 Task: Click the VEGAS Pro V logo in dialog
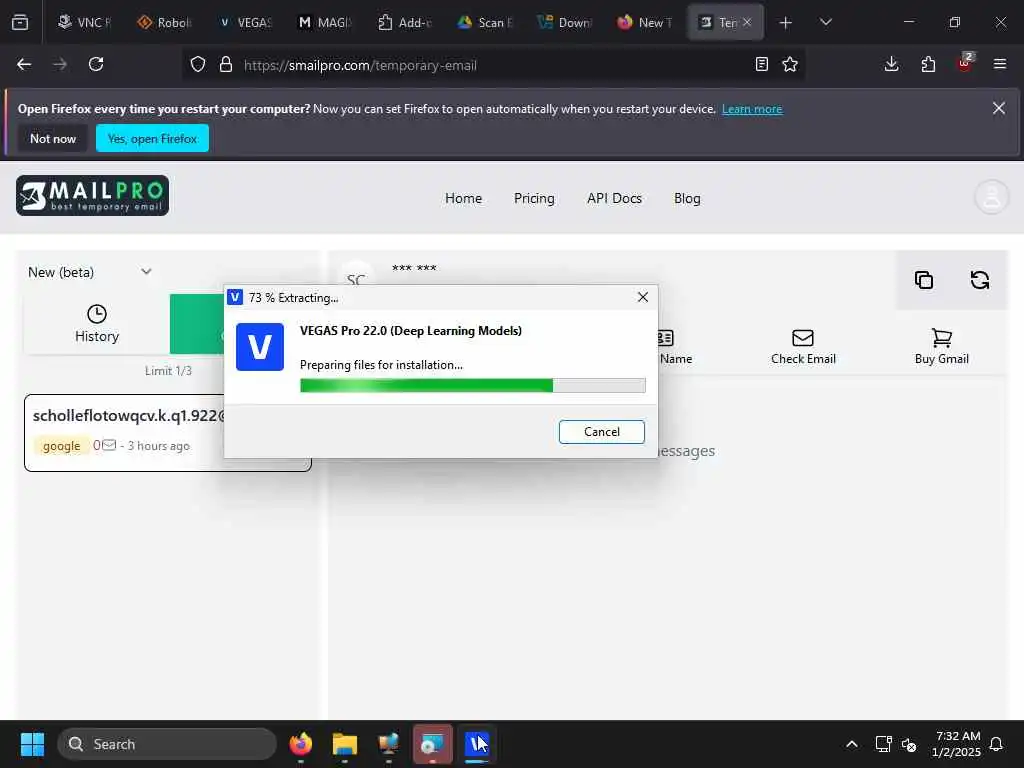[260, 347]
